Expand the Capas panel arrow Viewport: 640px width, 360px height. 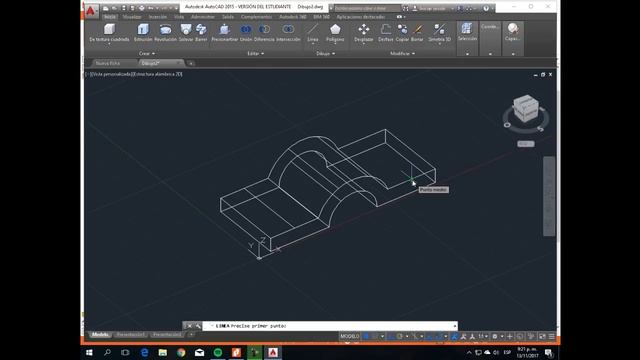(x=513, y=53)
